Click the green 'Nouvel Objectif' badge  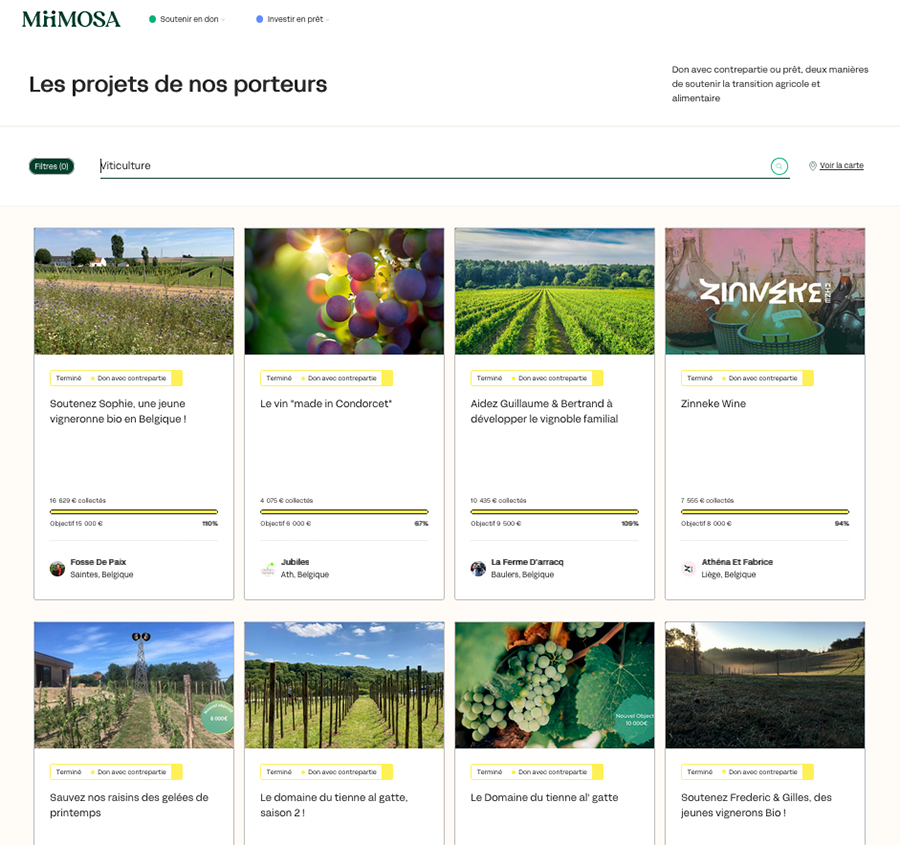click(636, 718)
